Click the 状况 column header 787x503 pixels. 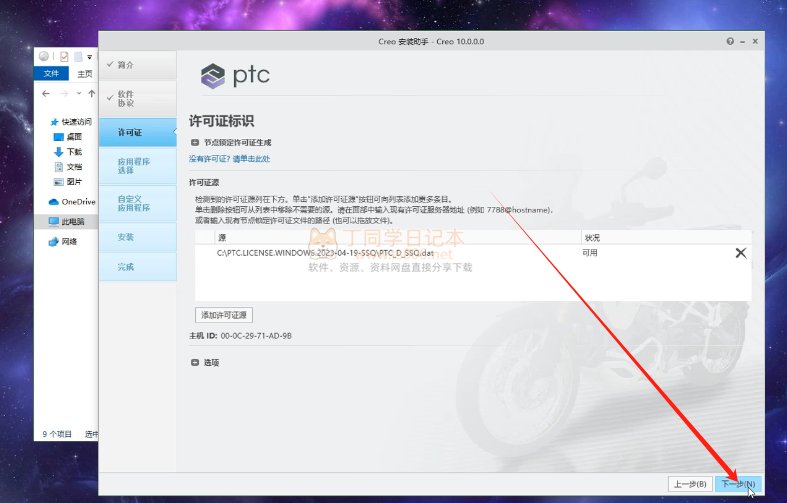(666, 237)
